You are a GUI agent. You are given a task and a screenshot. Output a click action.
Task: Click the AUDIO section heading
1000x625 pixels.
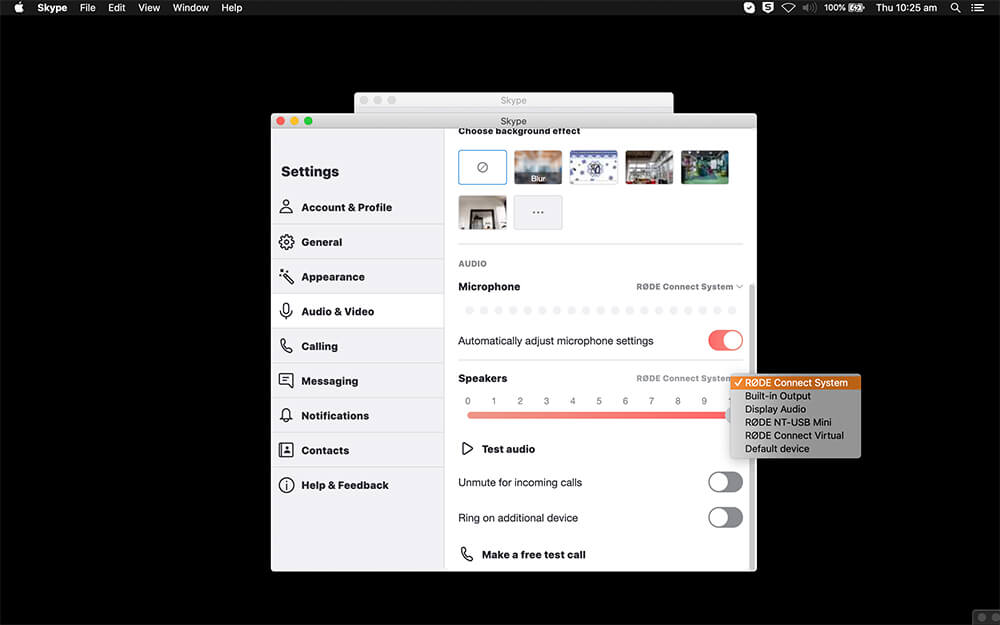pos(473,263)
